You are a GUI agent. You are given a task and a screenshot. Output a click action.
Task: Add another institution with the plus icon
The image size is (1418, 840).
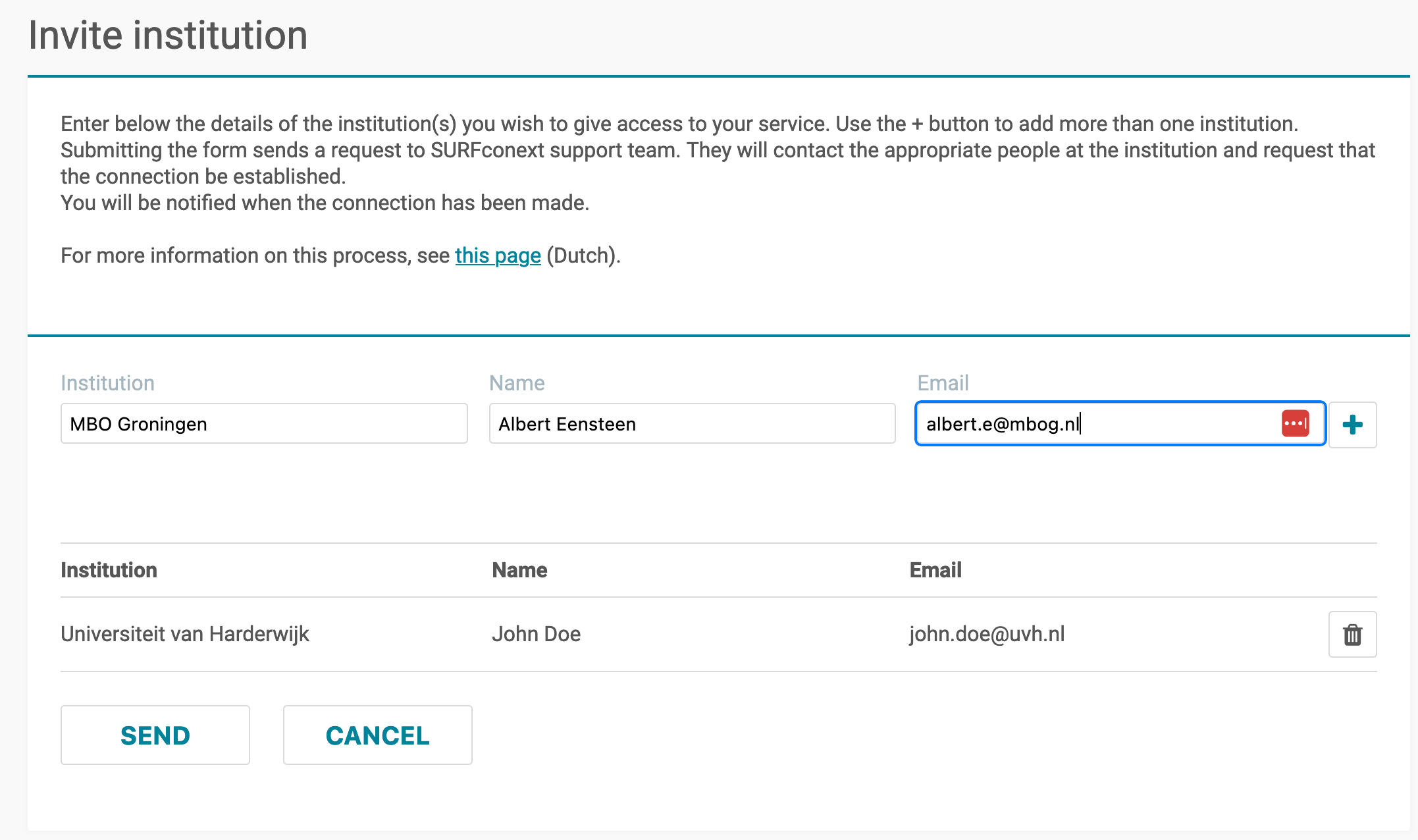tap(1352, 425)
